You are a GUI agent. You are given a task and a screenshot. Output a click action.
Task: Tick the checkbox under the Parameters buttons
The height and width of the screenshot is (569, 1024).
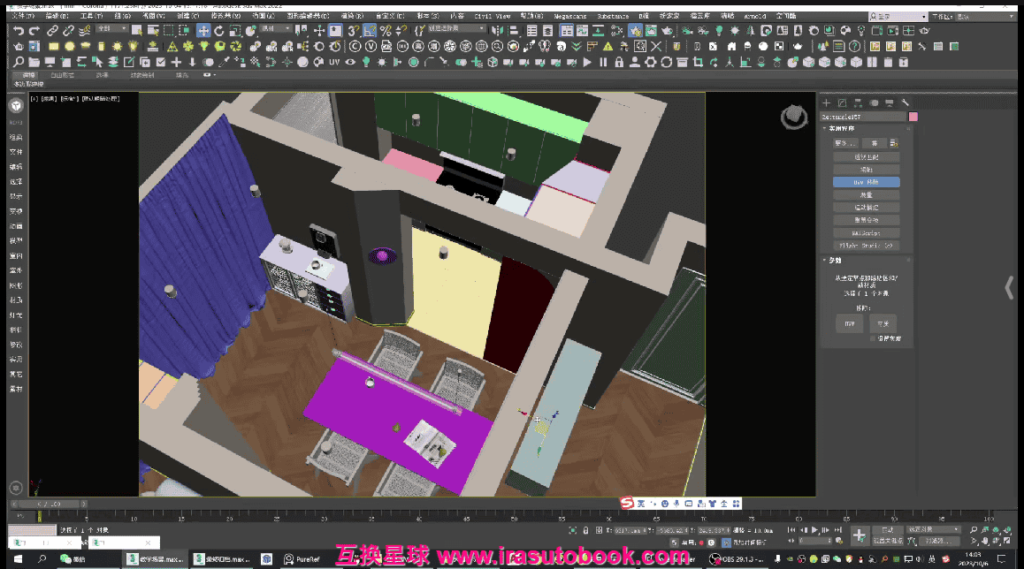872,338
